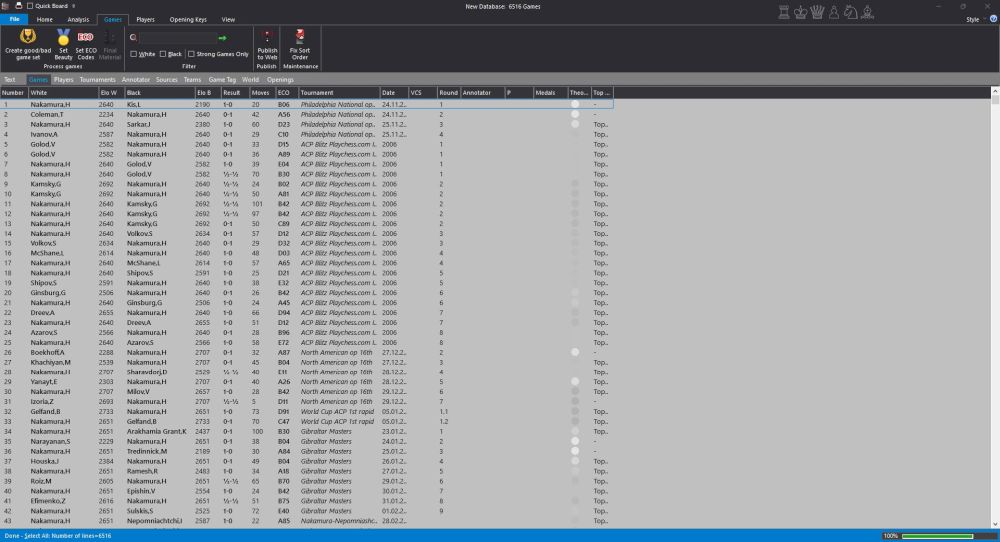Sort by the Elo W column header

[x=109, y=92]
